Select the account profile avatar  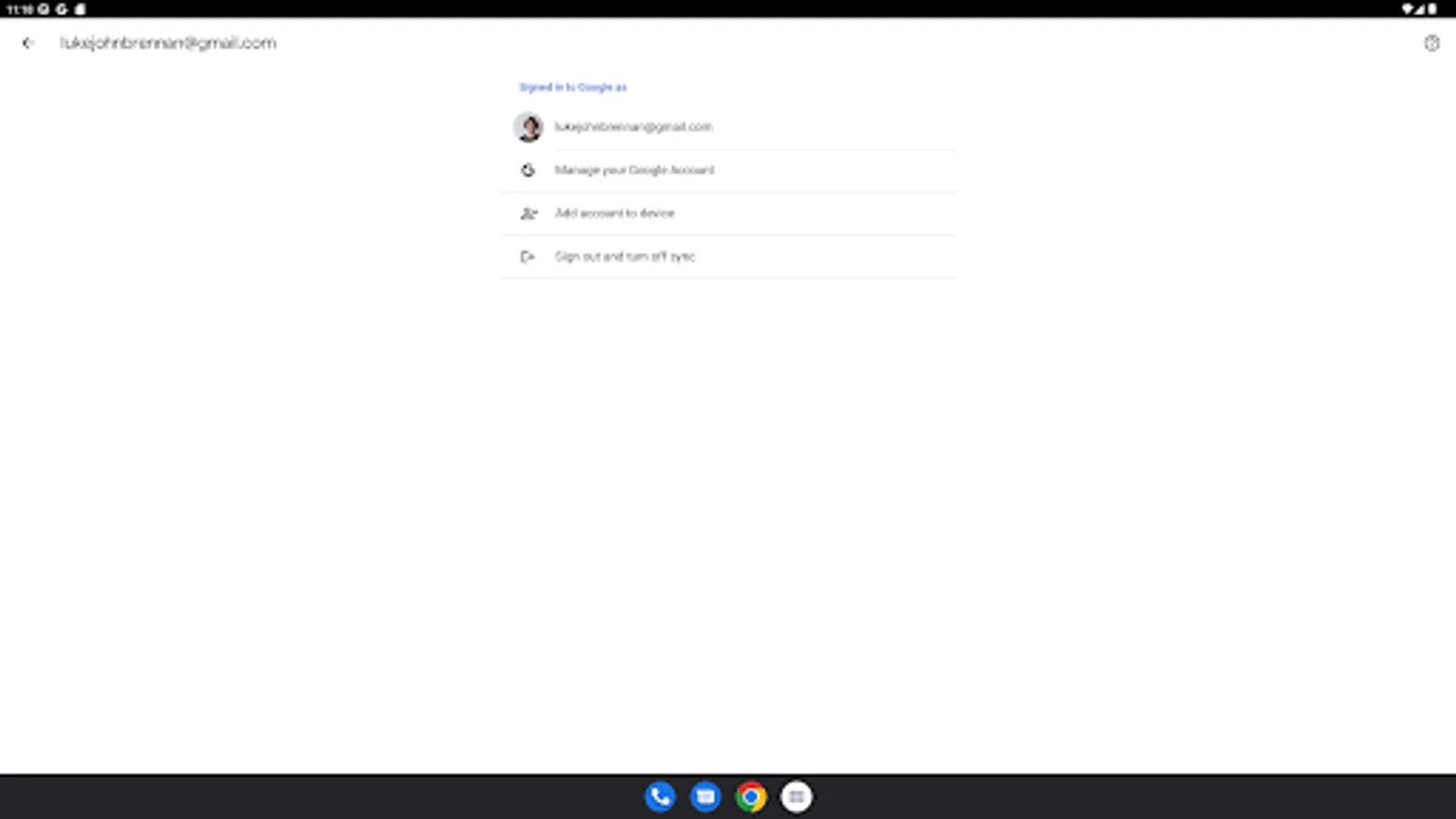pos(529,126)
